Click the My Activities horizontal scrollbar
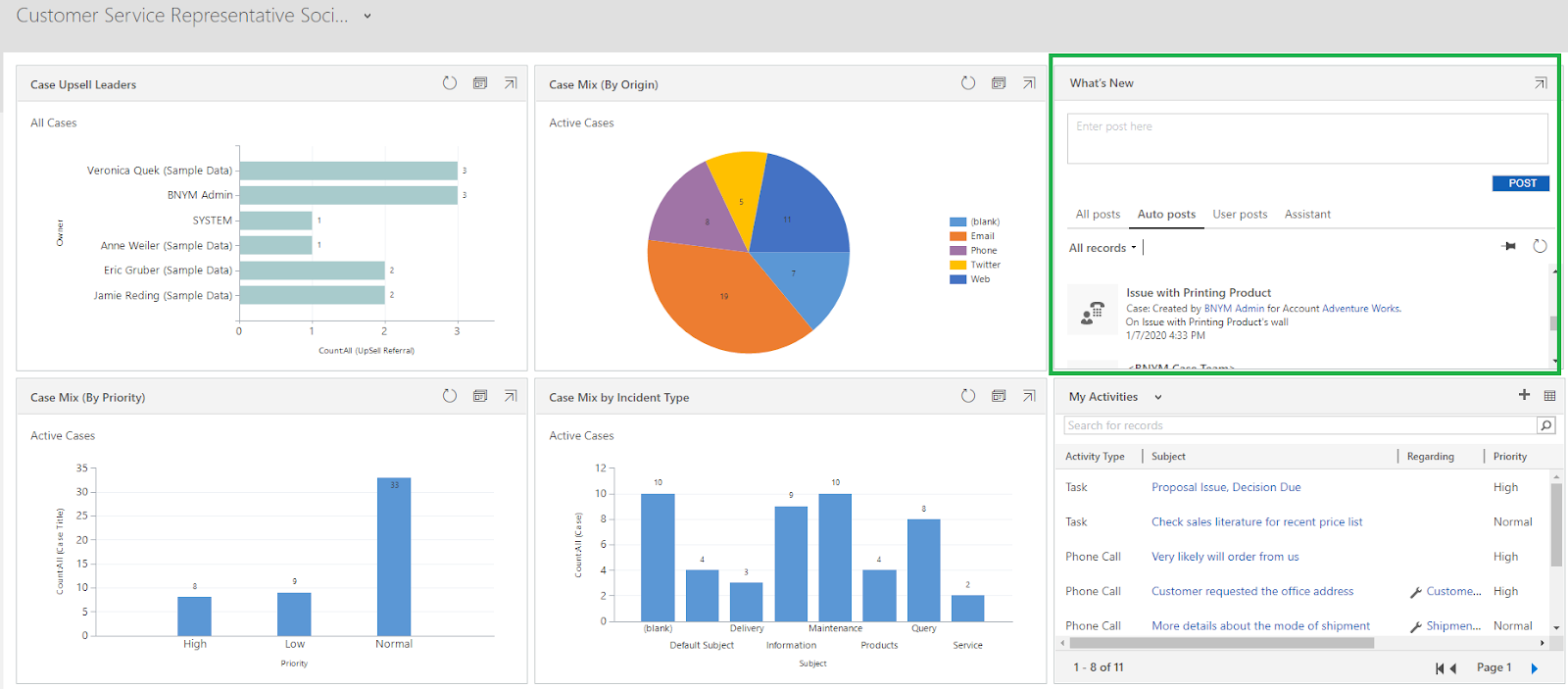 (x=1220, y=643)
